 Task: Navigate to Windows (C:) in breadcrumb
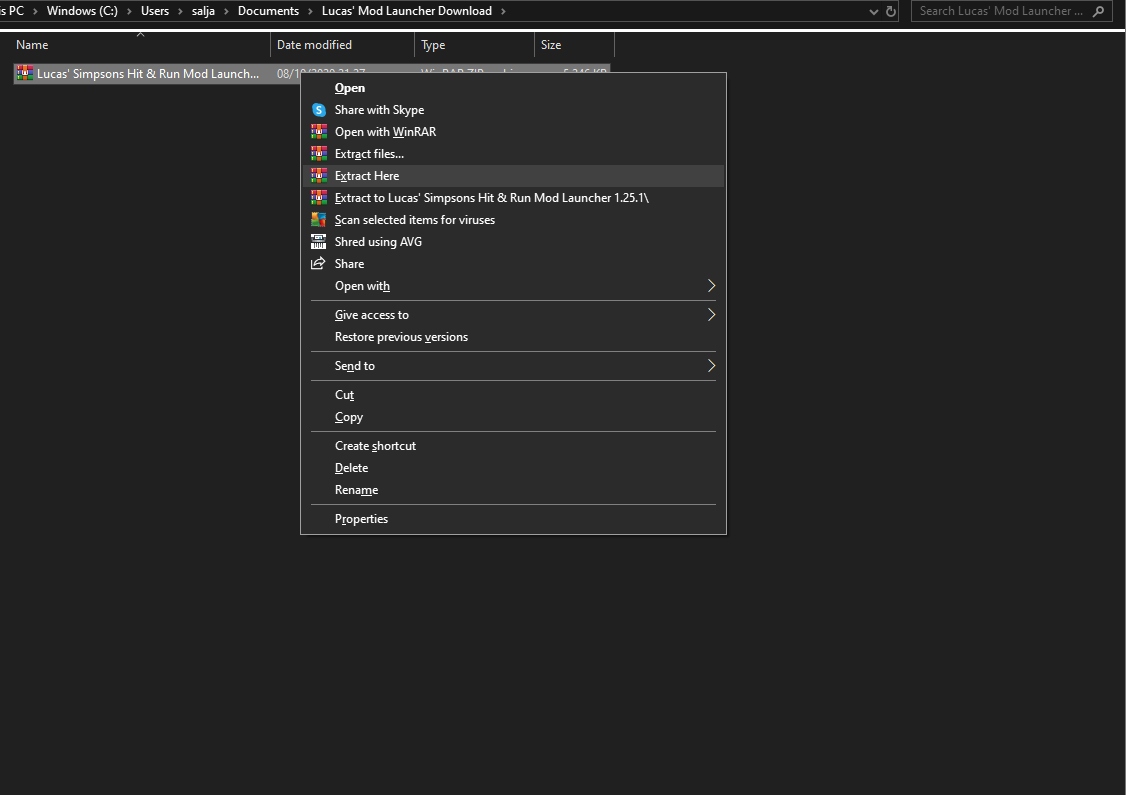82,11
